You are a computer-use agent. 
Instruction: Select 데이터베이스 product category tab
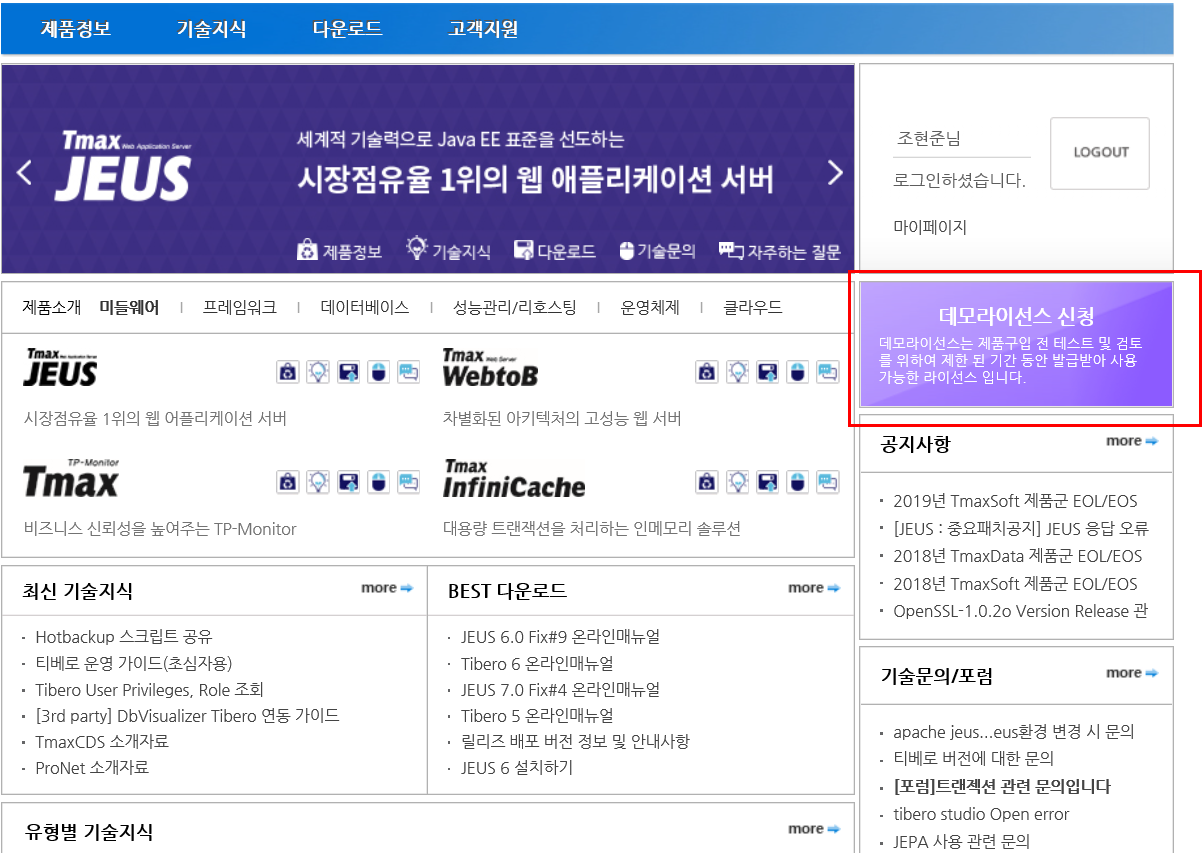[365, 307]
